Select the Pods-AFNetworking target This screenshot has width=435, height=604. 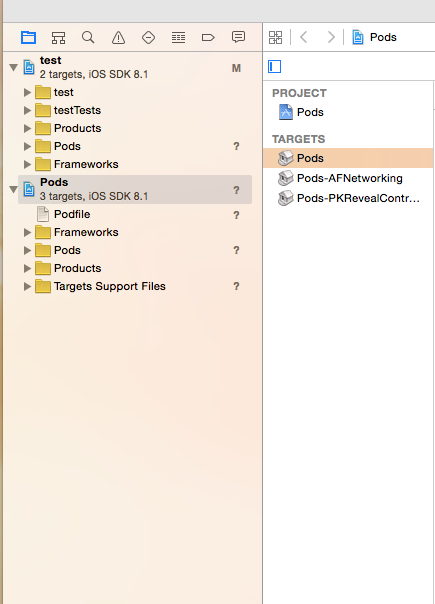pyautogui.click(x=348, y=178)
